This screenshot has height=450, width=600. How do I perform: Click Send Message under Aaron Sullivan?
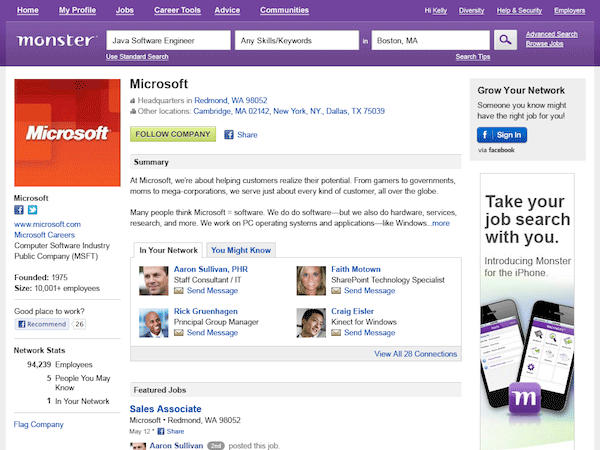[x=212, y=291]
